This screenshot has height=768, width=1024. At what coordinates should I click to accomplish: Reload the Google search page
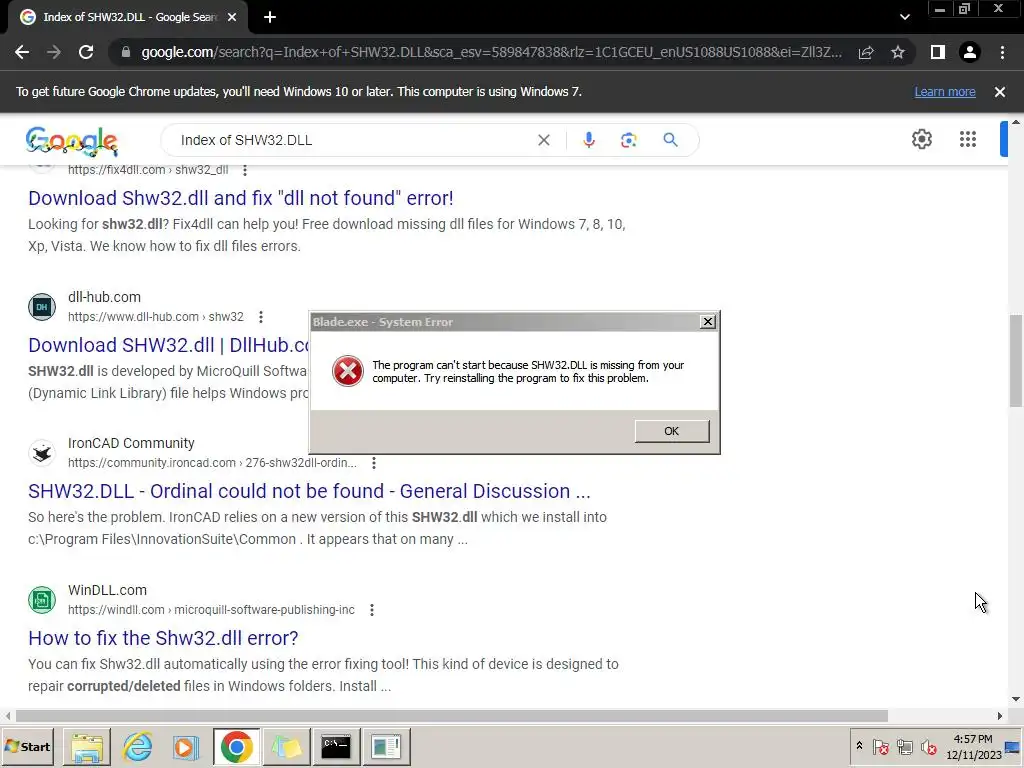click(x=86, y=52)
